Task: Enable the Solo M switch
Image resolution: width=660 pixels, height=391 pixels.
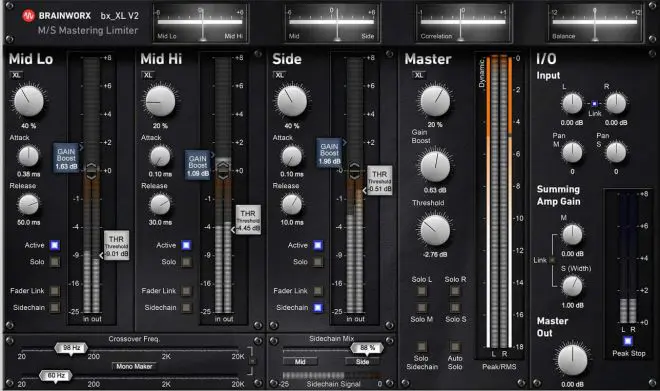Action: pyautogui.click(x=421, y=308)
